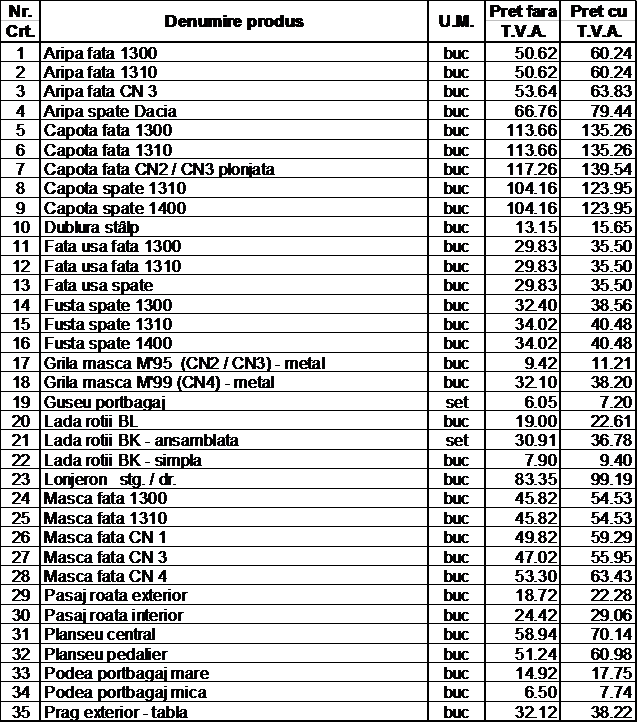637x722 pixels.
Task: Click the price value 117.26
Action: 532,169
